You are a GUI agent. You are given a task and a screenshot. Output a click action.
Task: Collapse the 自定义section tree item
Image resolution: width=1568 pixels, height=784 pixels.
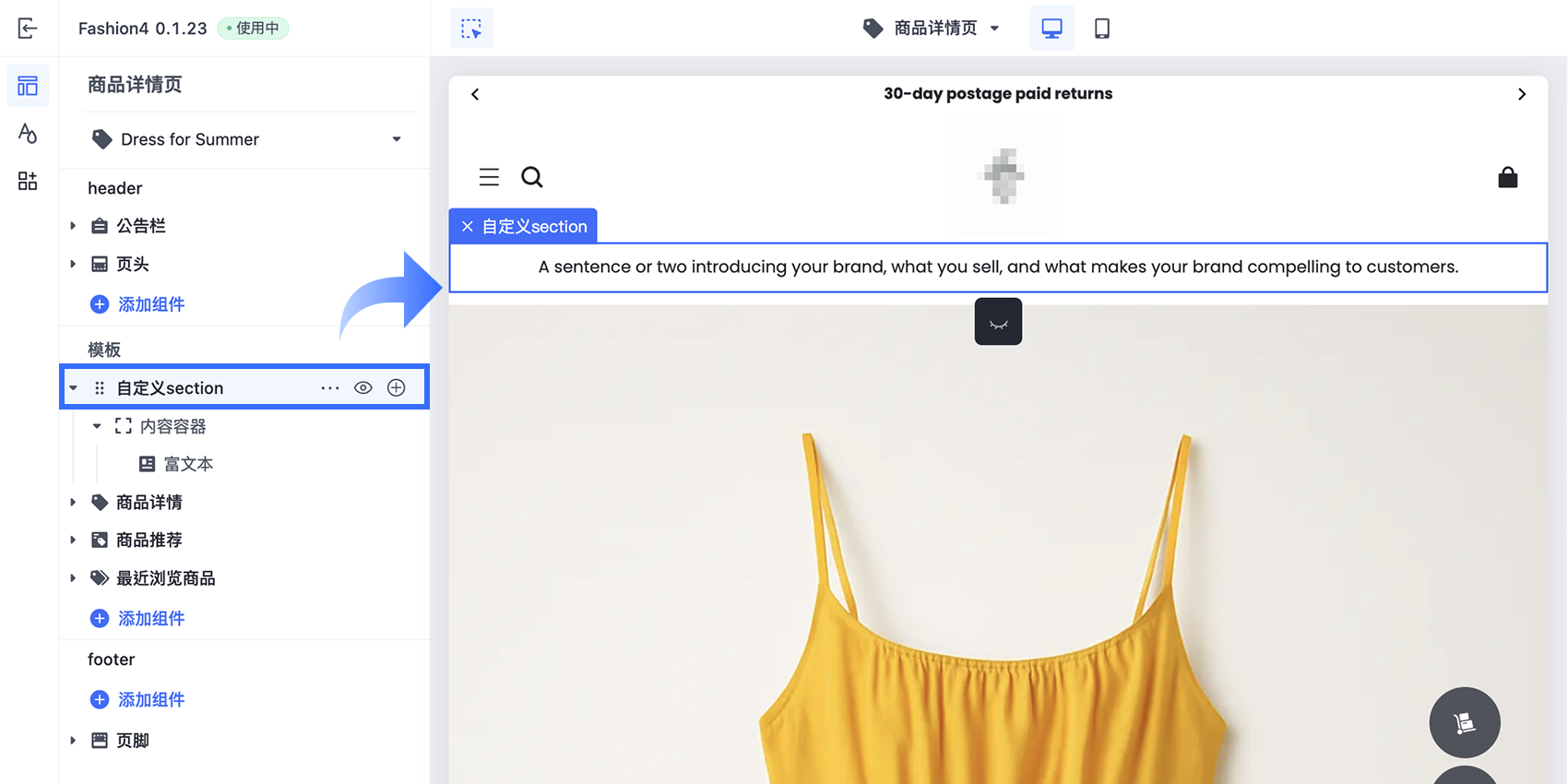pos(74,388)
